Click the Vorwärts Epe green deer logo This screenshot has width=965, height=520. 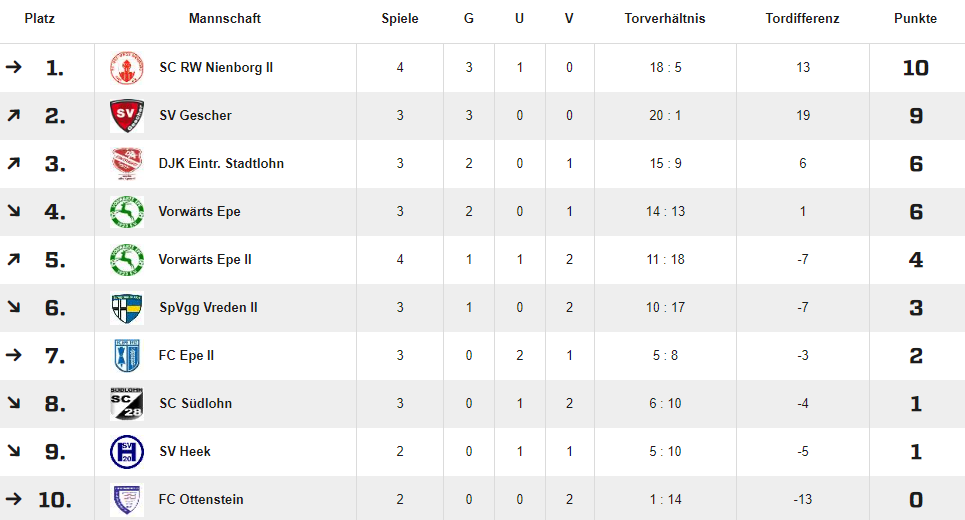tap(127, 212)
